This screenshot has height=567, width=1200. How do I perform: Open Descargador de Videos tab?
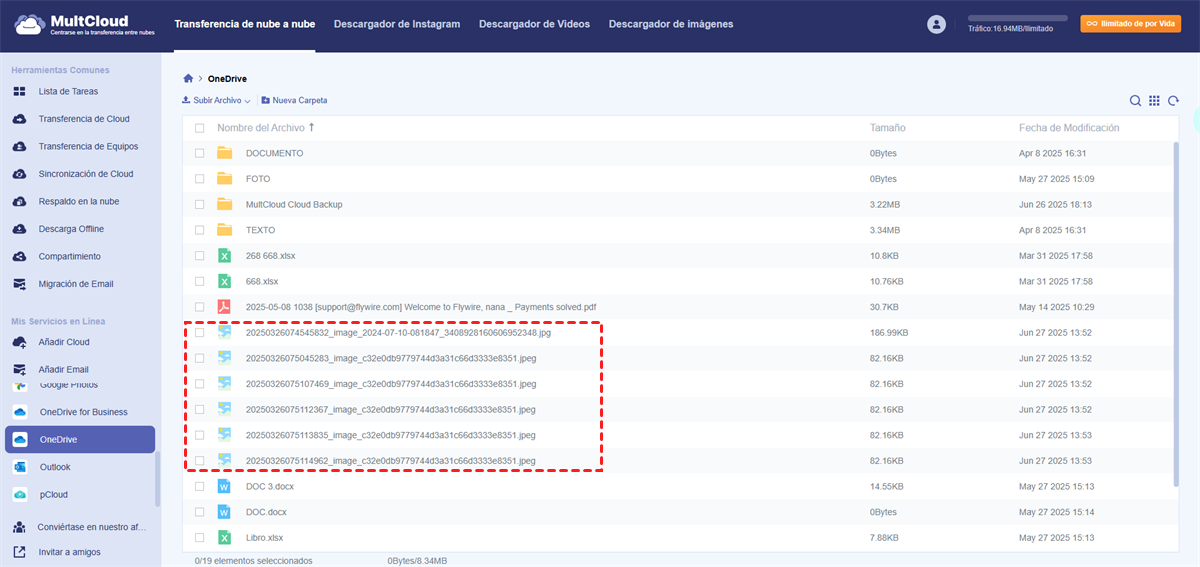click(x=535, y=24)
